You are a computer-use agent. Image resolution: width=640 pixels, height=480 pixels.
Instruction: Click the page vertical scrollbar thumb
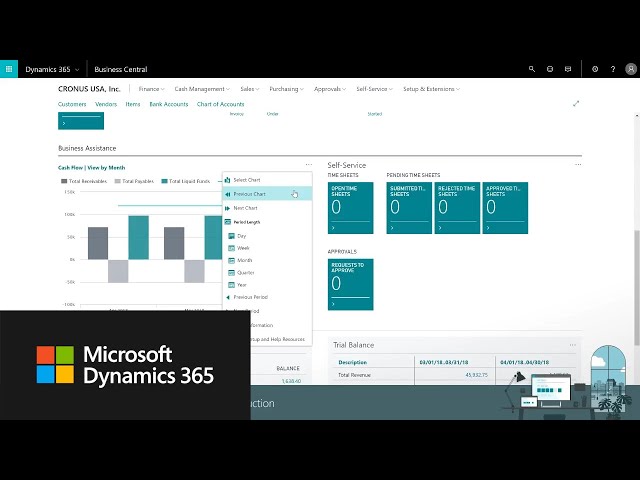[637, 287]
